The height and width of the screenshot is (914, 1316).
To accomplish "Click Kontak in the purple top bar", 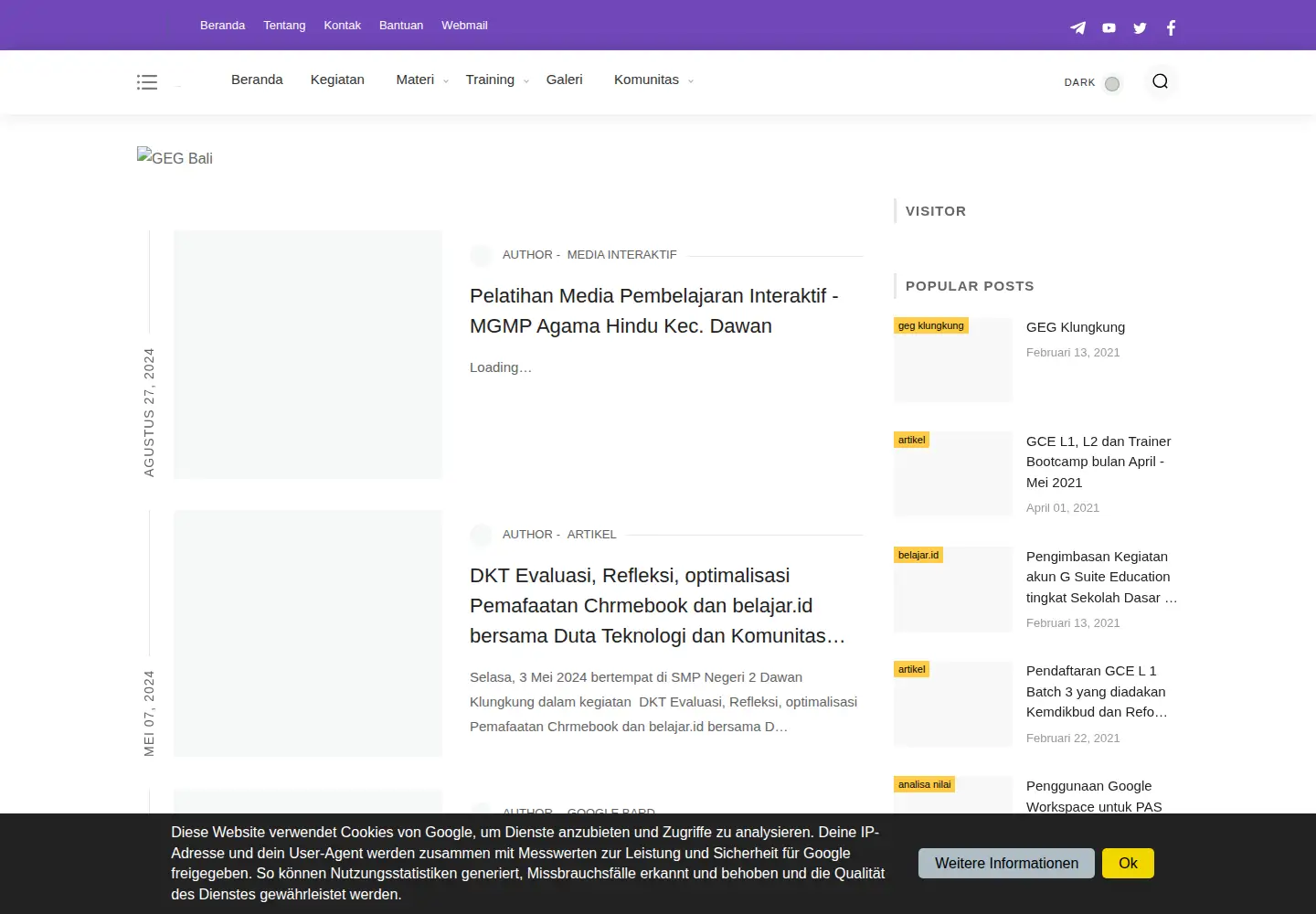I will (x=342, y=26).
